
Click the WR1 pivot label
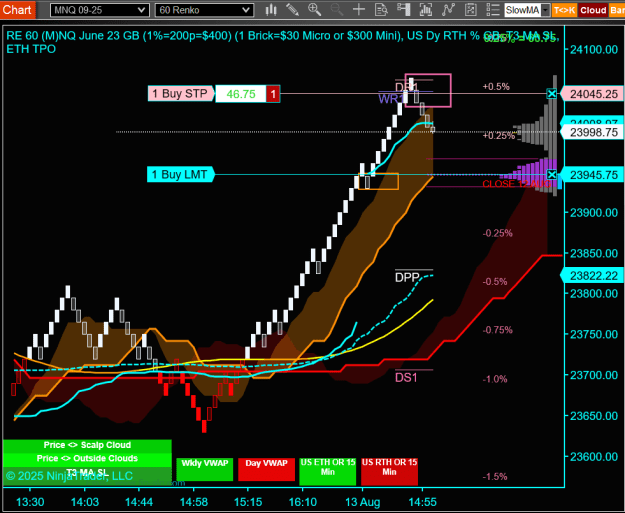tap(391, 99)
